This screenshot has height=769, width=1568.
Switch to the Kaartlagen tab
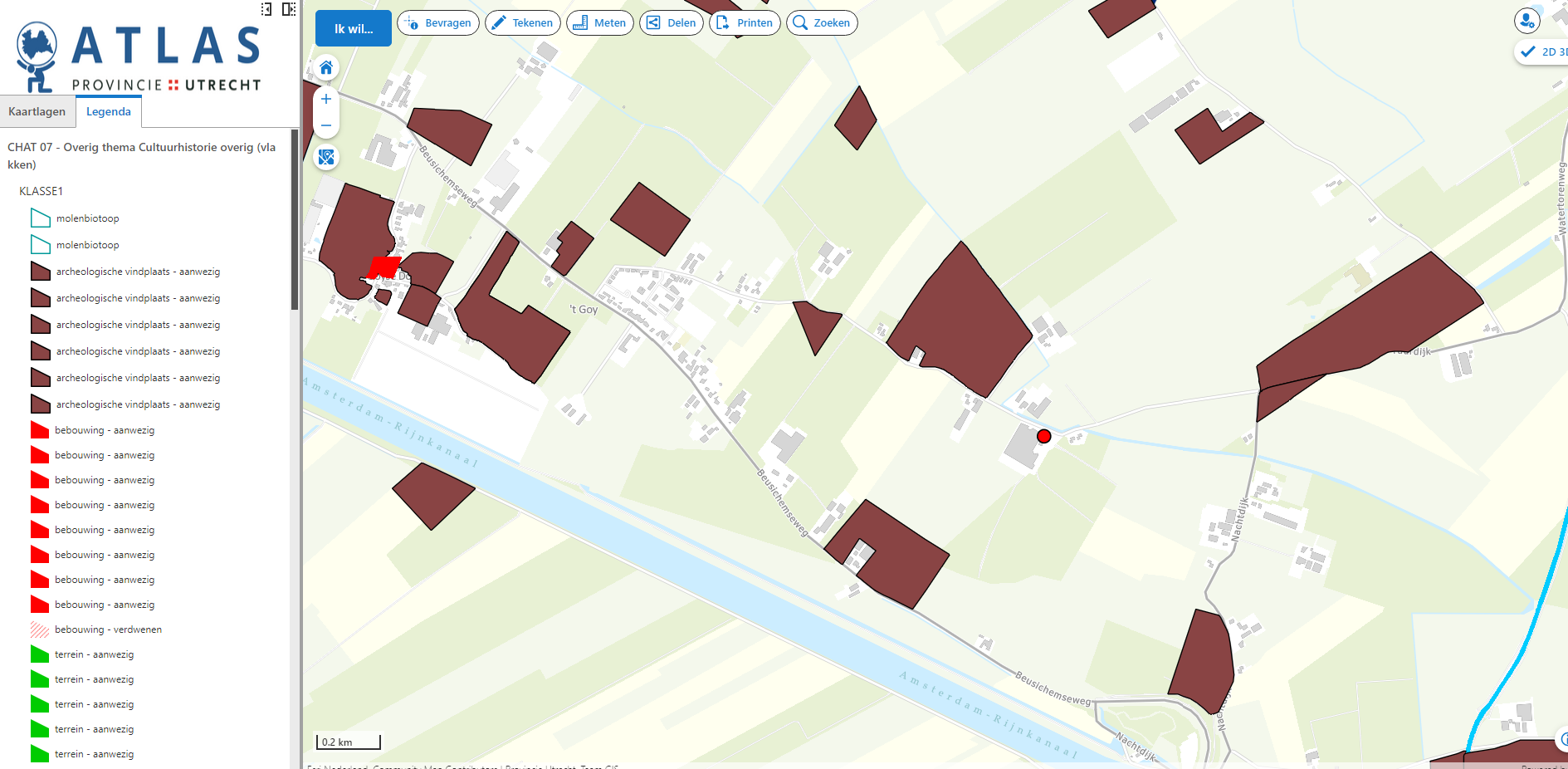[x=37, y=112]
